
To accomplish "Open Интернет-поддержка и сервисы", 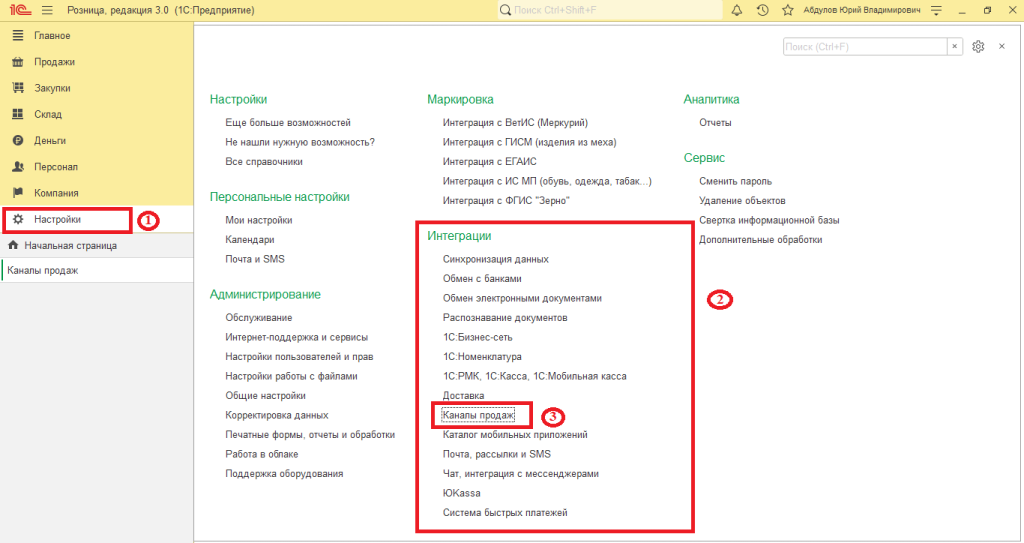I will [x=296, y=337].
